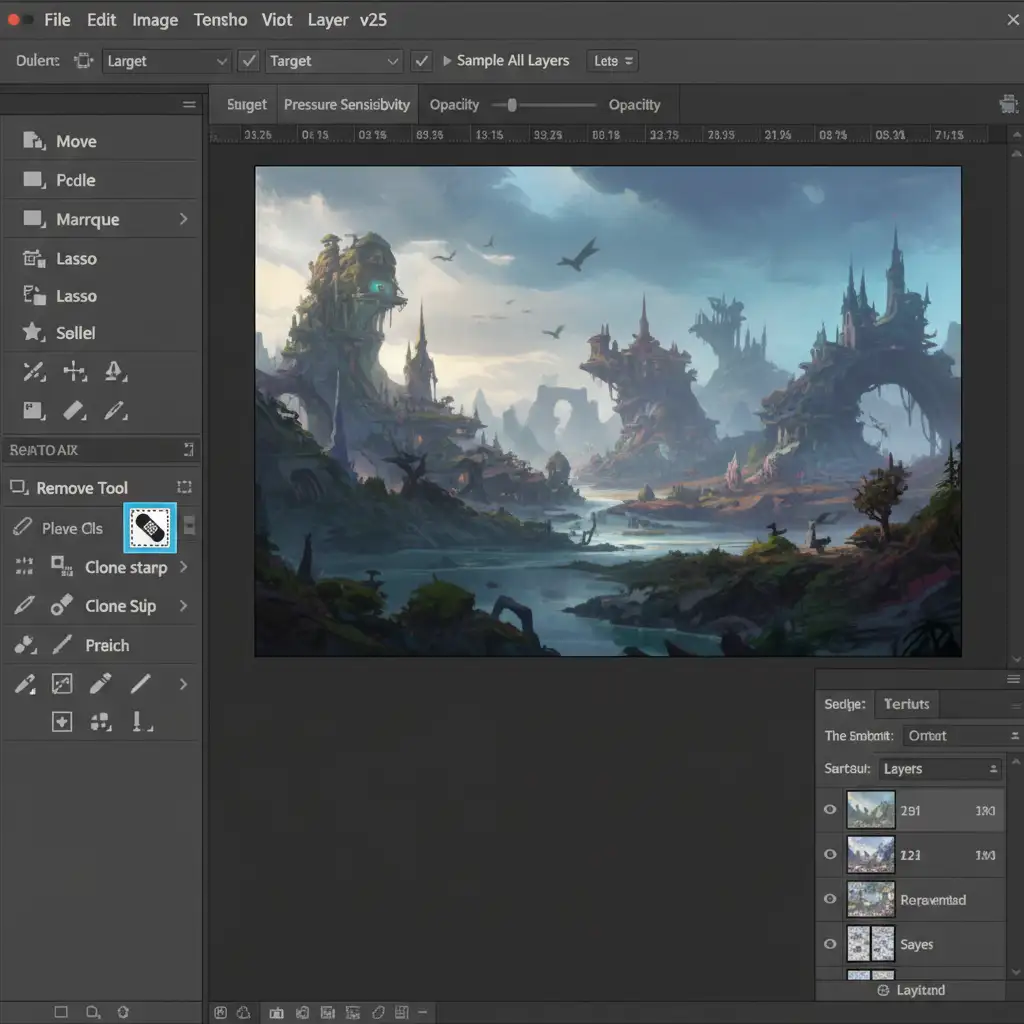
Task: Click the printer icon in options bar
Action: (1008, 104)
